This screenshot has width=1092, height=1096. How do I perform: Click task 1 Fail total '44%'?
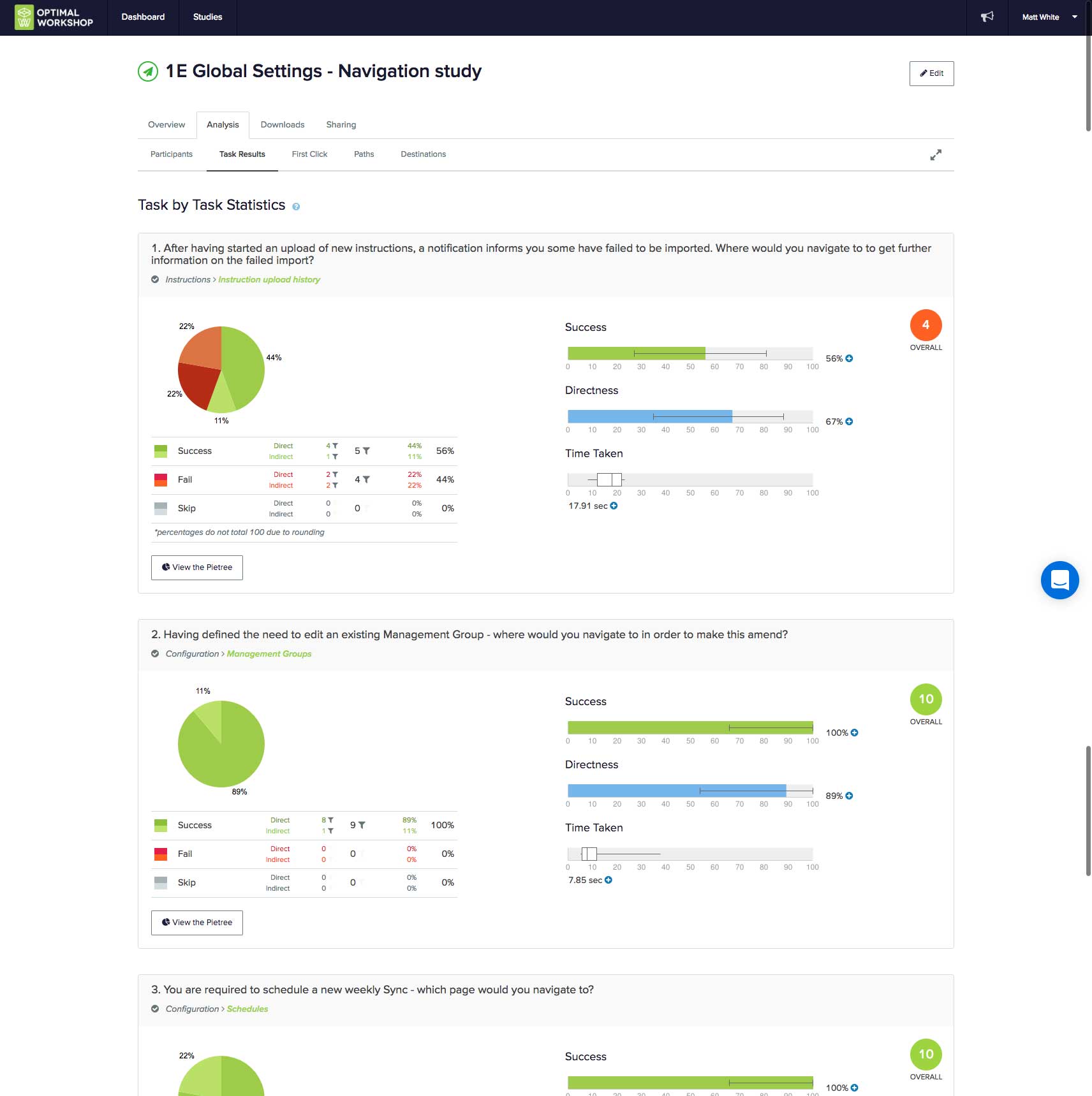coord(445,480)
